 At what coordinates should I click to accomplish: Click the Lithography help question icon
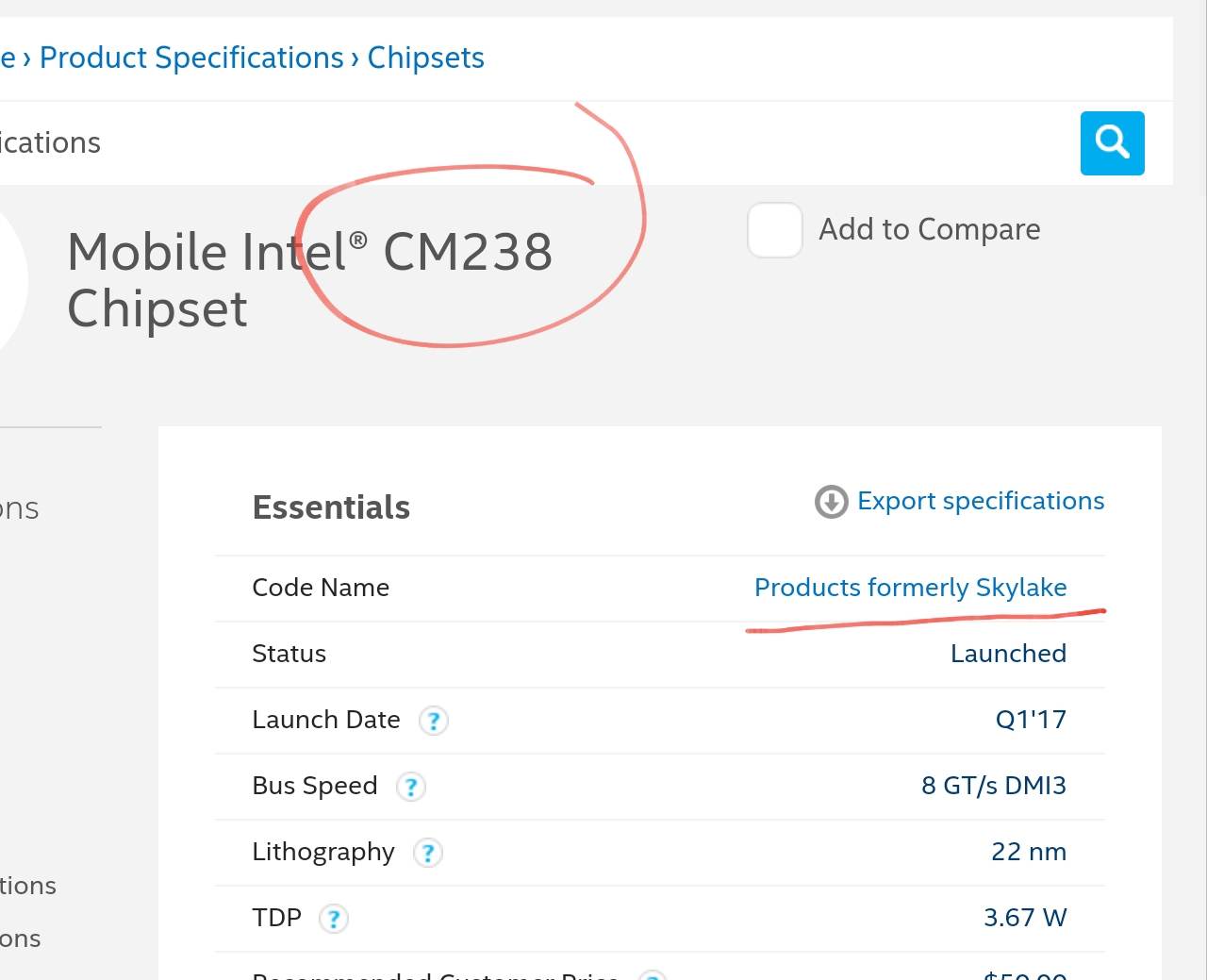click(428, 854)
